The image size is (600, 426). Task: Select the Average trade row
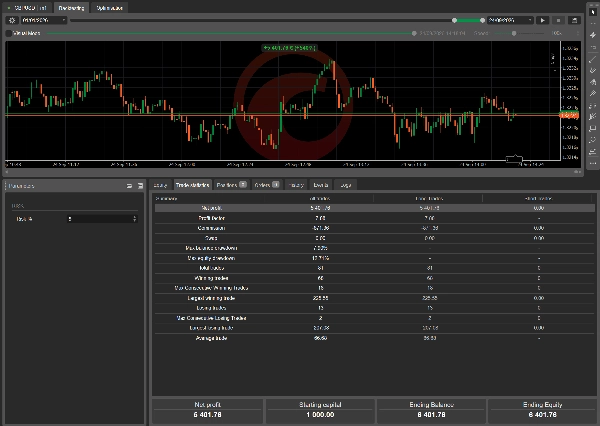(x=375, y=338)
